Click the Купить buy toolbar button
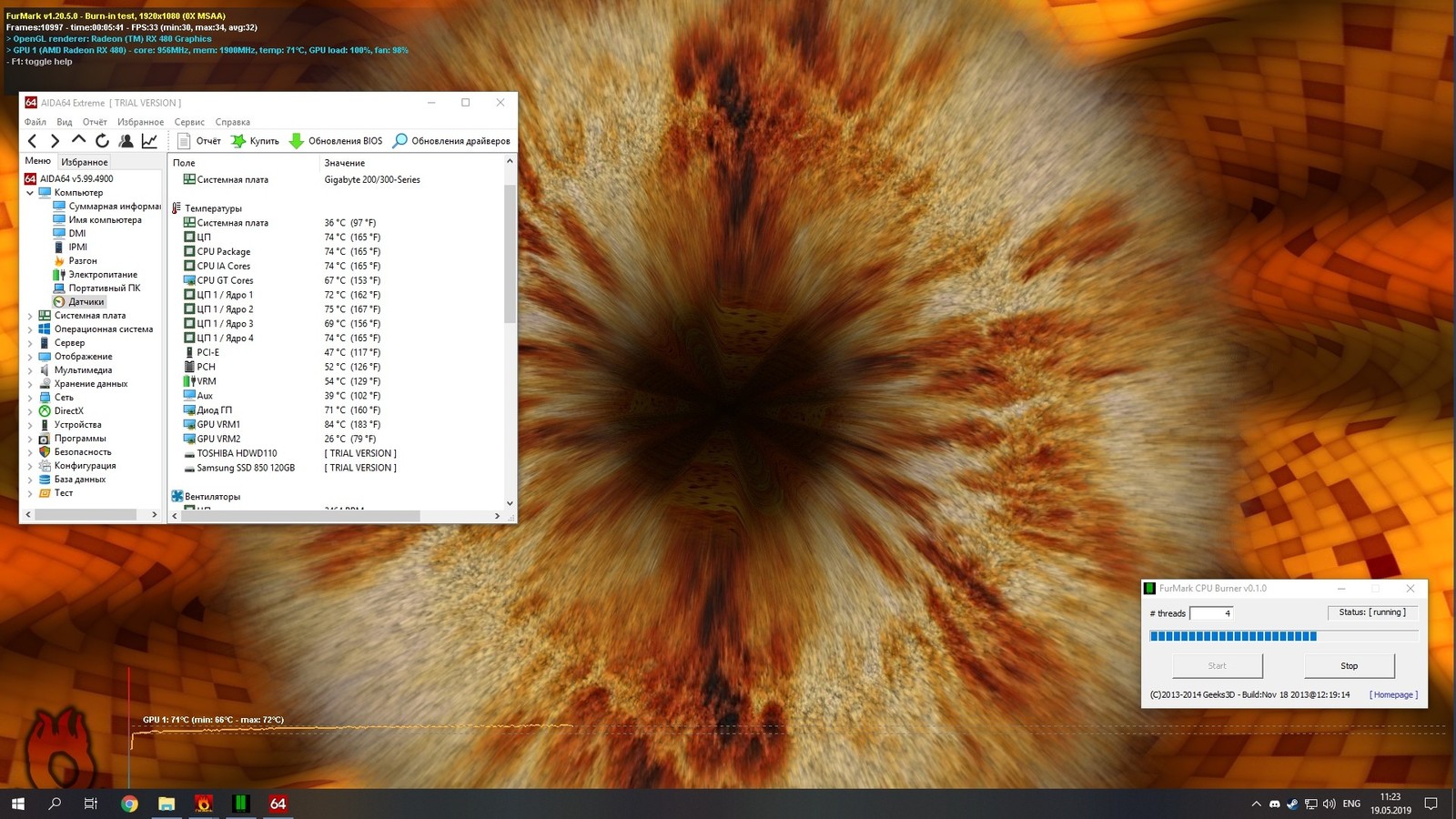Viewport: 1456px width, 819px height. click(255, 141)
